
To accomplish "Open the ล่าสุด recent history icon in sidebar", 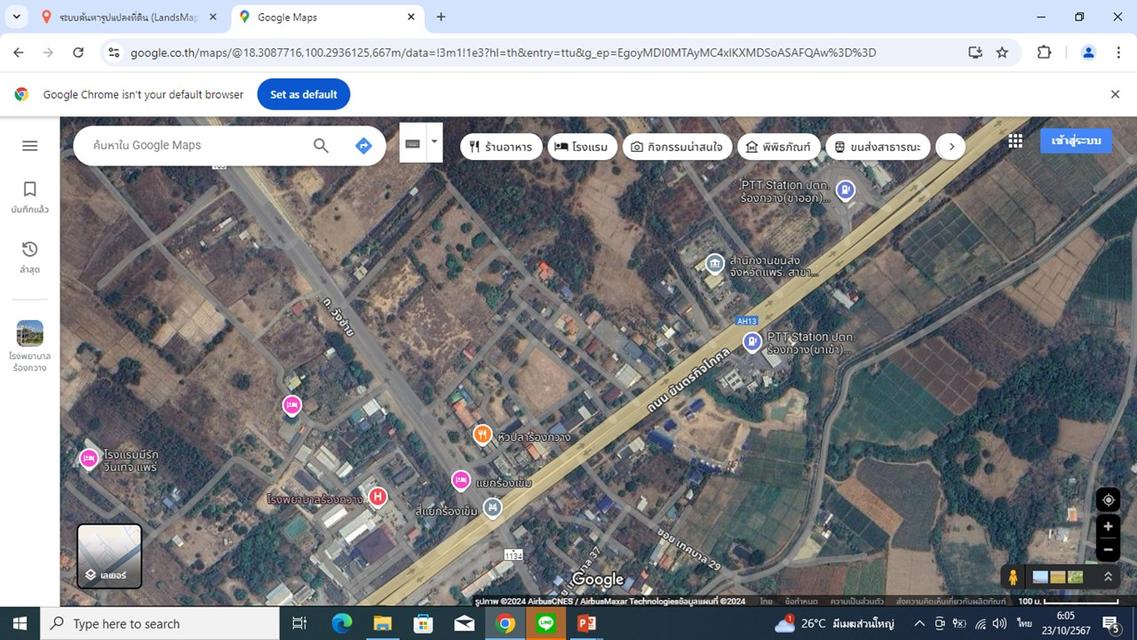I will point(29,250).
